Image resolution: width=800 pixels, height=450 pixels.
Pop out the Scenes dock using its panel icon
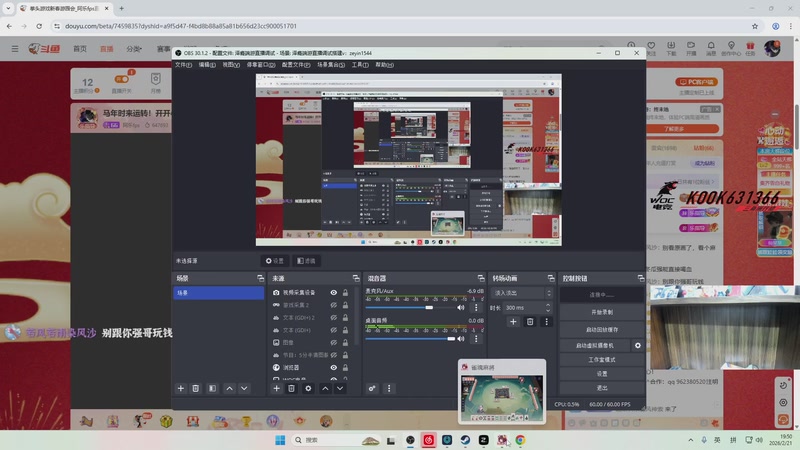click(261, 278)
